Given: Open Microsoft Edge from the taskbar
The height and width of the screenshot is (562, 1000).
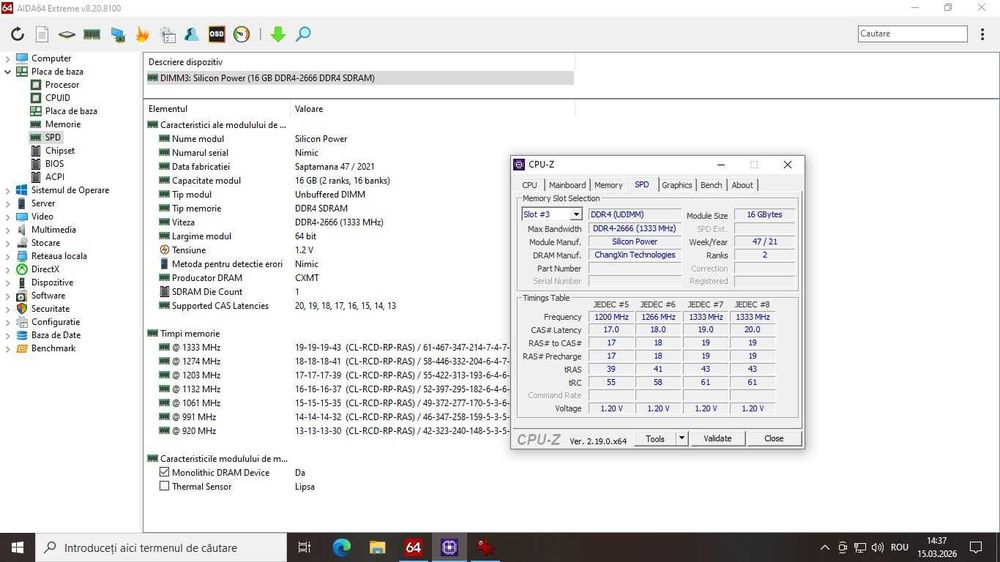Looking at the screenshot, I should pos(342,547).
